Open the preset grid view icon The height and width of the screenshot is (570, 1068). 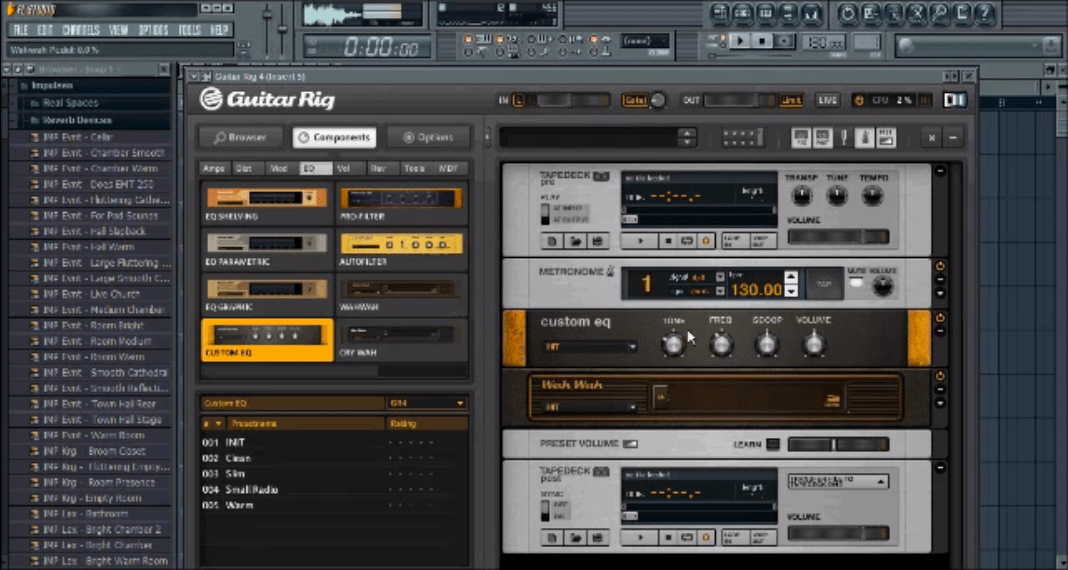click(742, 138)
